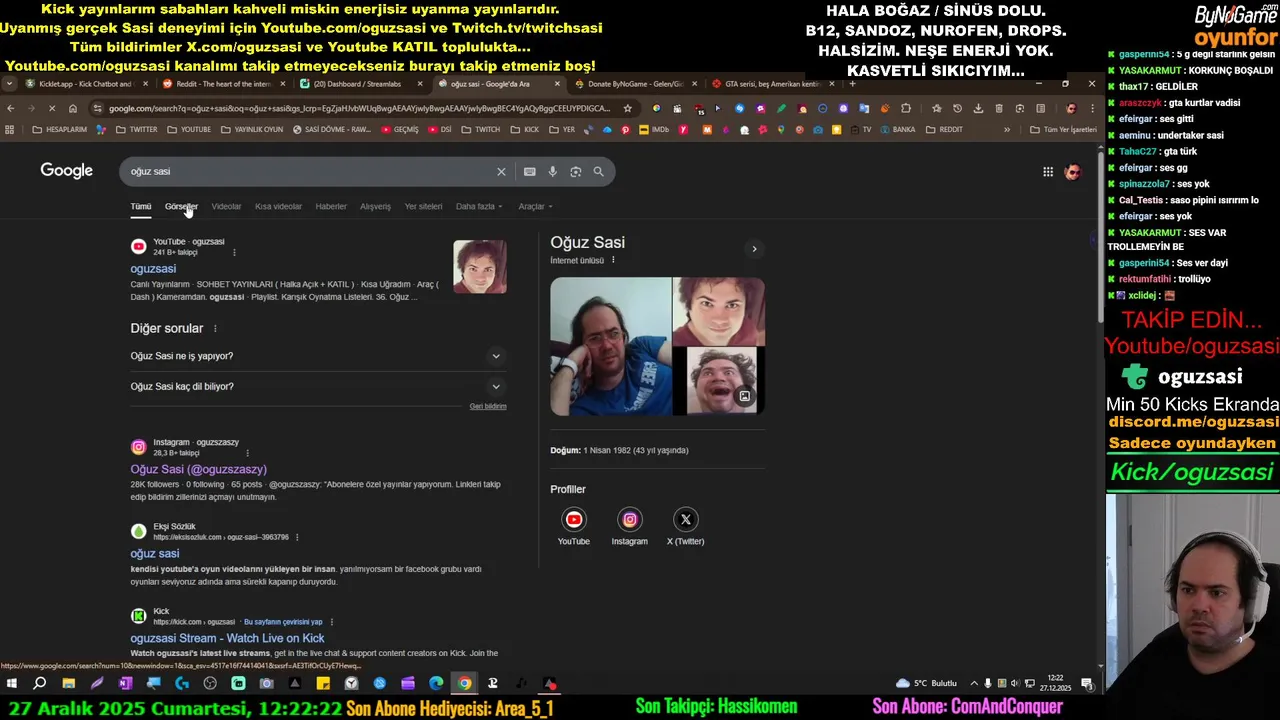This screenshot has width=1280, height=720.
Task: Open Windows taskbar search
Action: (x=40, y=684)
